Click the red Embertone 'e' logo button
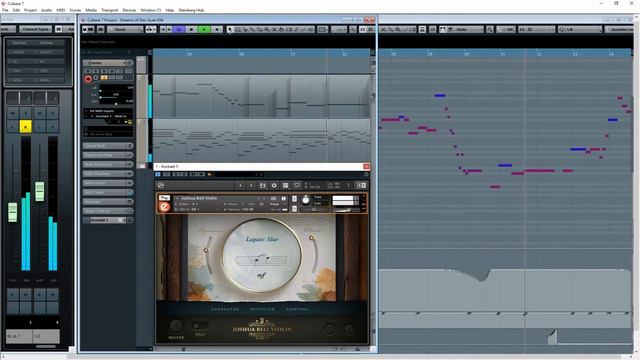 (x=164, y=207)
